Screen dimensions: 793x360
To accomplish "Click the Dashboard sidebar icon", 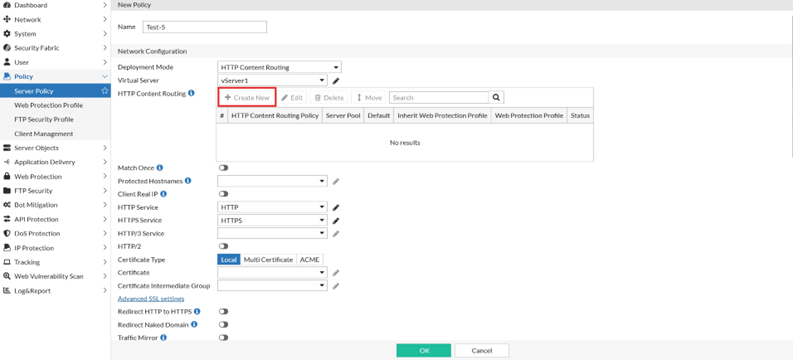I will 7,5.
